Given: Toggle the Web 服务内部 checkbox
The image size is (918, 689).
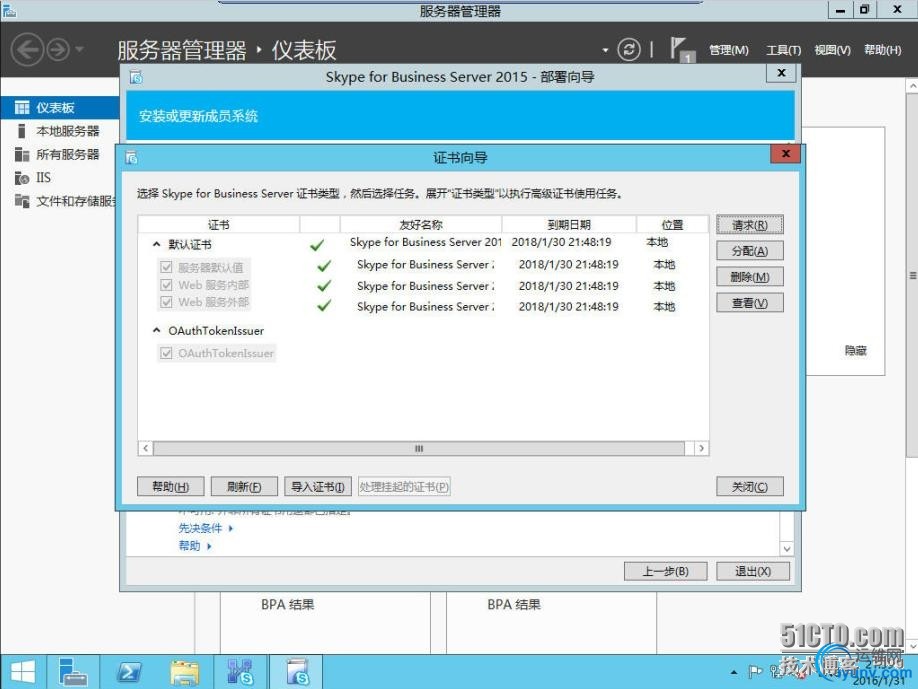Looking at the screenshot, I should click(x=166, y=285).
